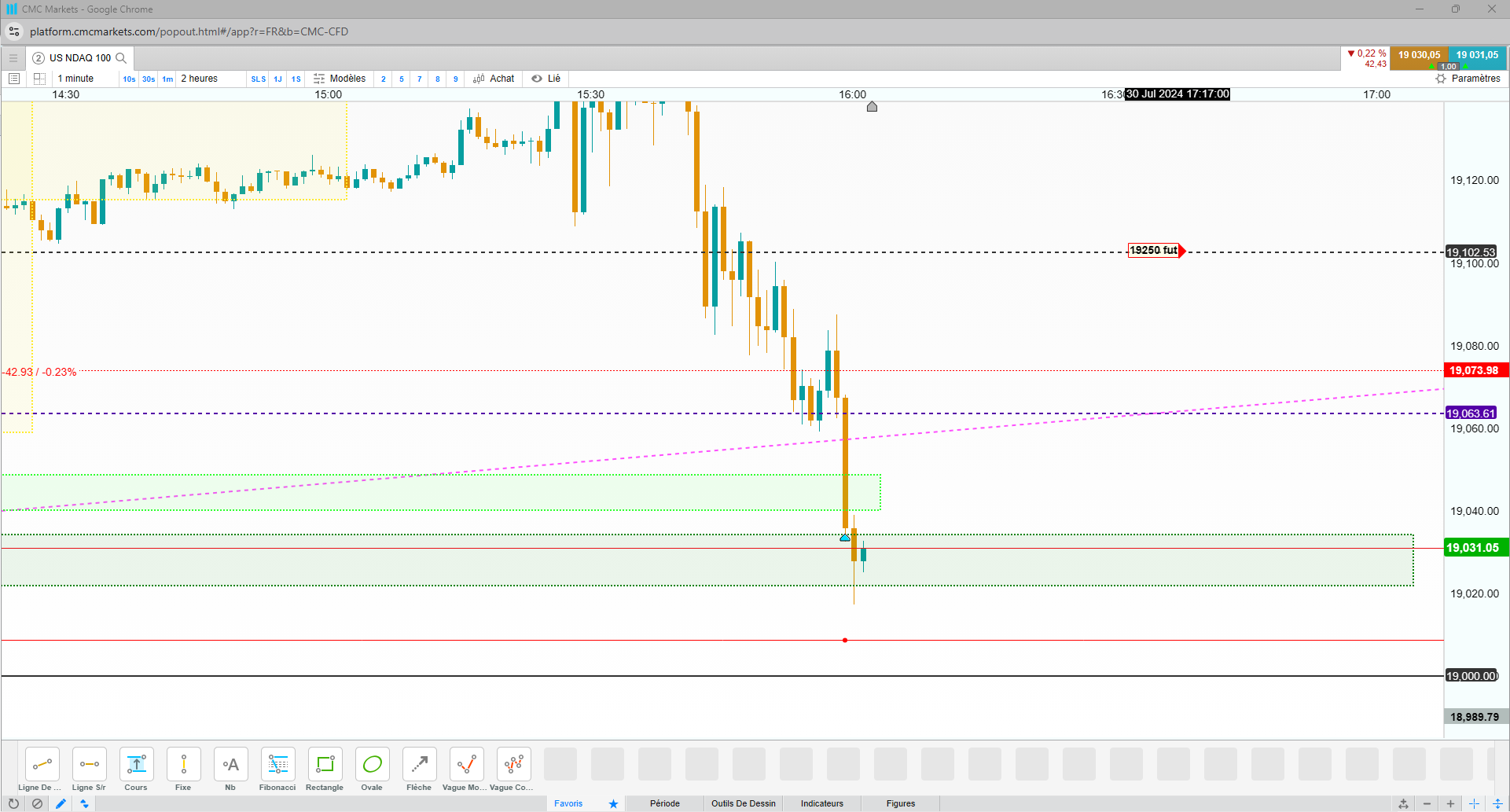Apply template number 7

(420, 79)
